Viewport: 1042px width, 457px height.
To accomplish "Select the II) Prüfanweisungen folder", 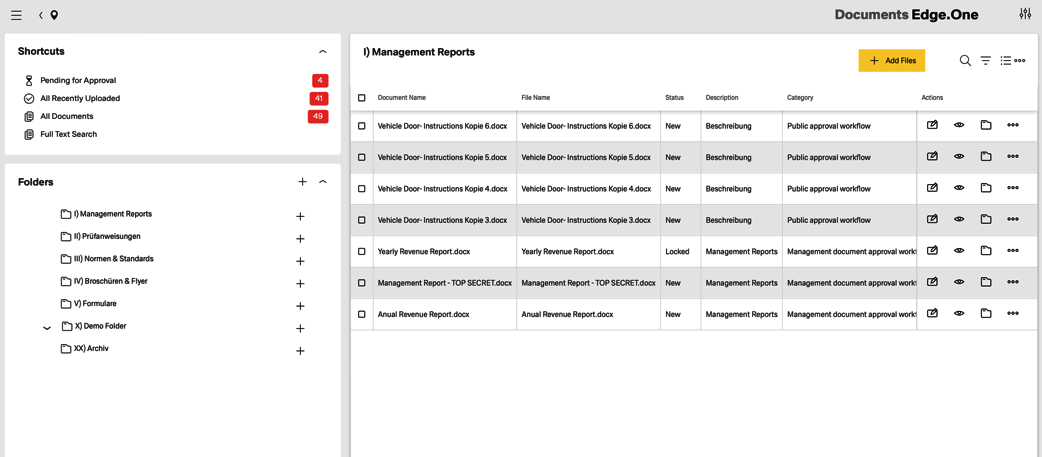I will tap(106, 237).
